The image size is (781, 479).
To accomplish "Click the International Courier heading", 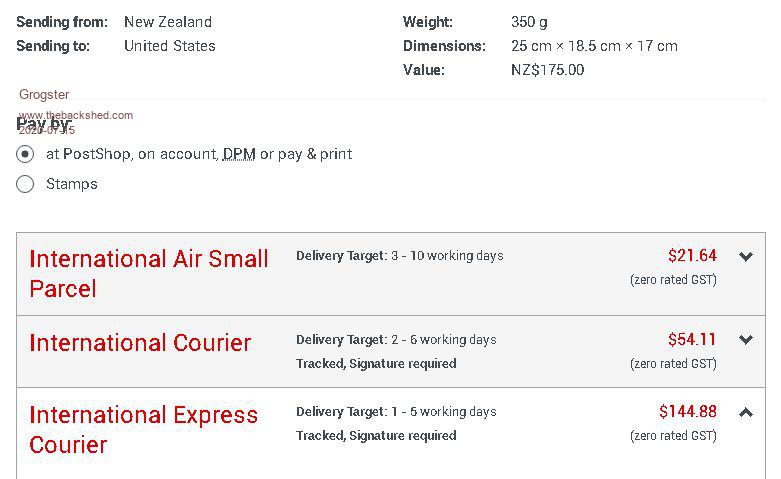I will click(140, 343).
